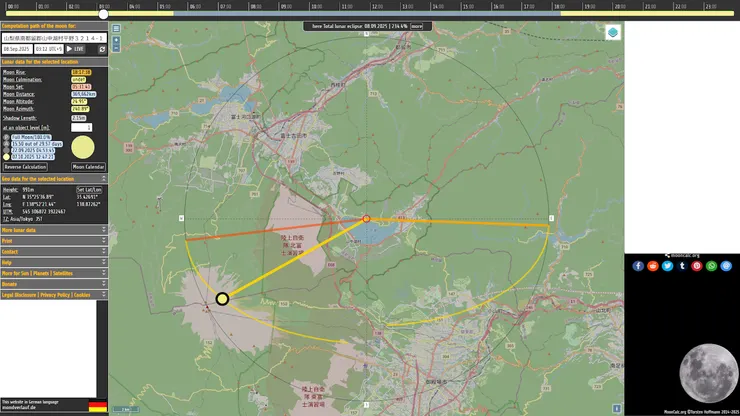Share via WhatsApp
The width and height of the screenshot is (740, 416).
(711, 266)
